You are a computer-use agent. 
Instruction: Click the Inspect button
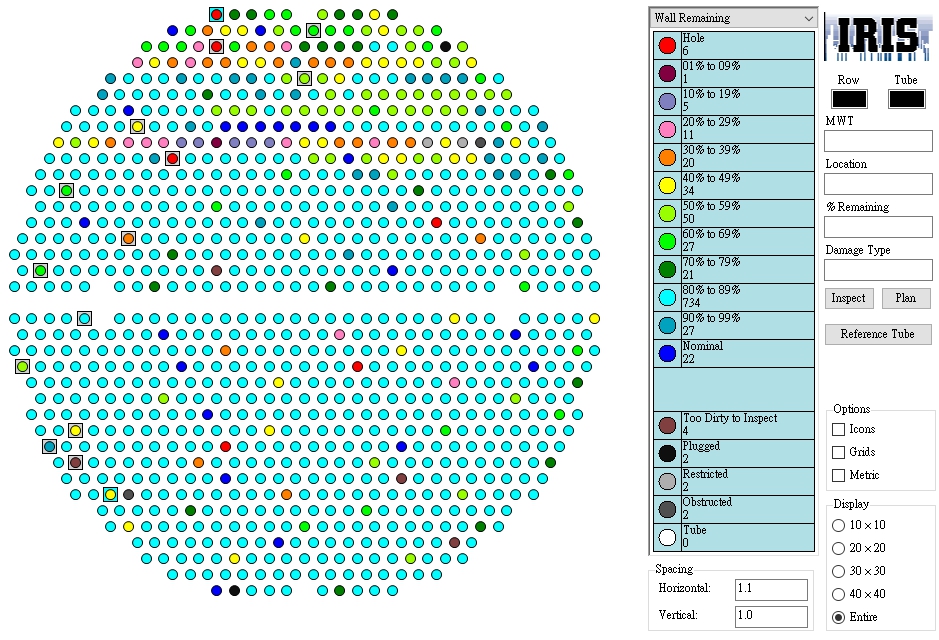849,298
